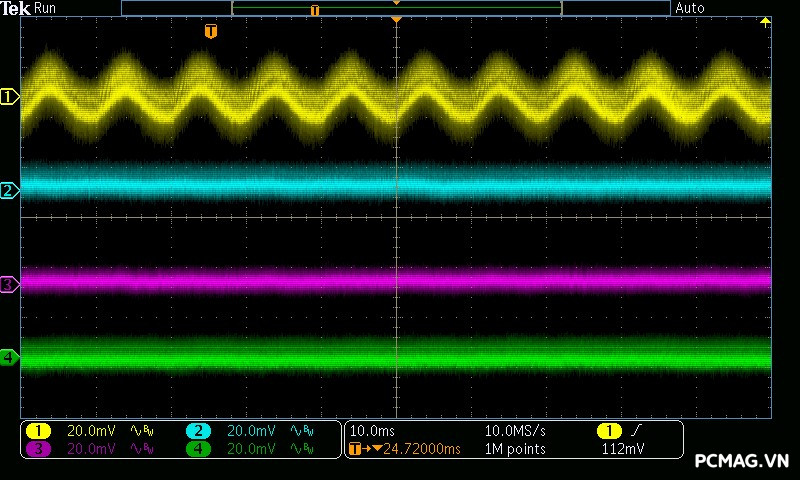Select the 10.0ms timebase readout
800x480 pixels.
[374, 431]
